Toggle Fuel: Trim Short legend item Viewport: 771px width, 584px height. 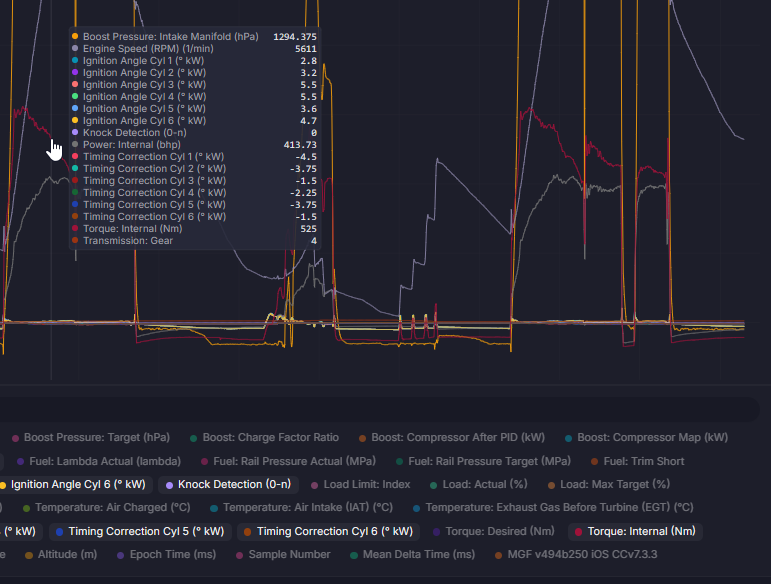pyautogui.click(x=638, y=461)
